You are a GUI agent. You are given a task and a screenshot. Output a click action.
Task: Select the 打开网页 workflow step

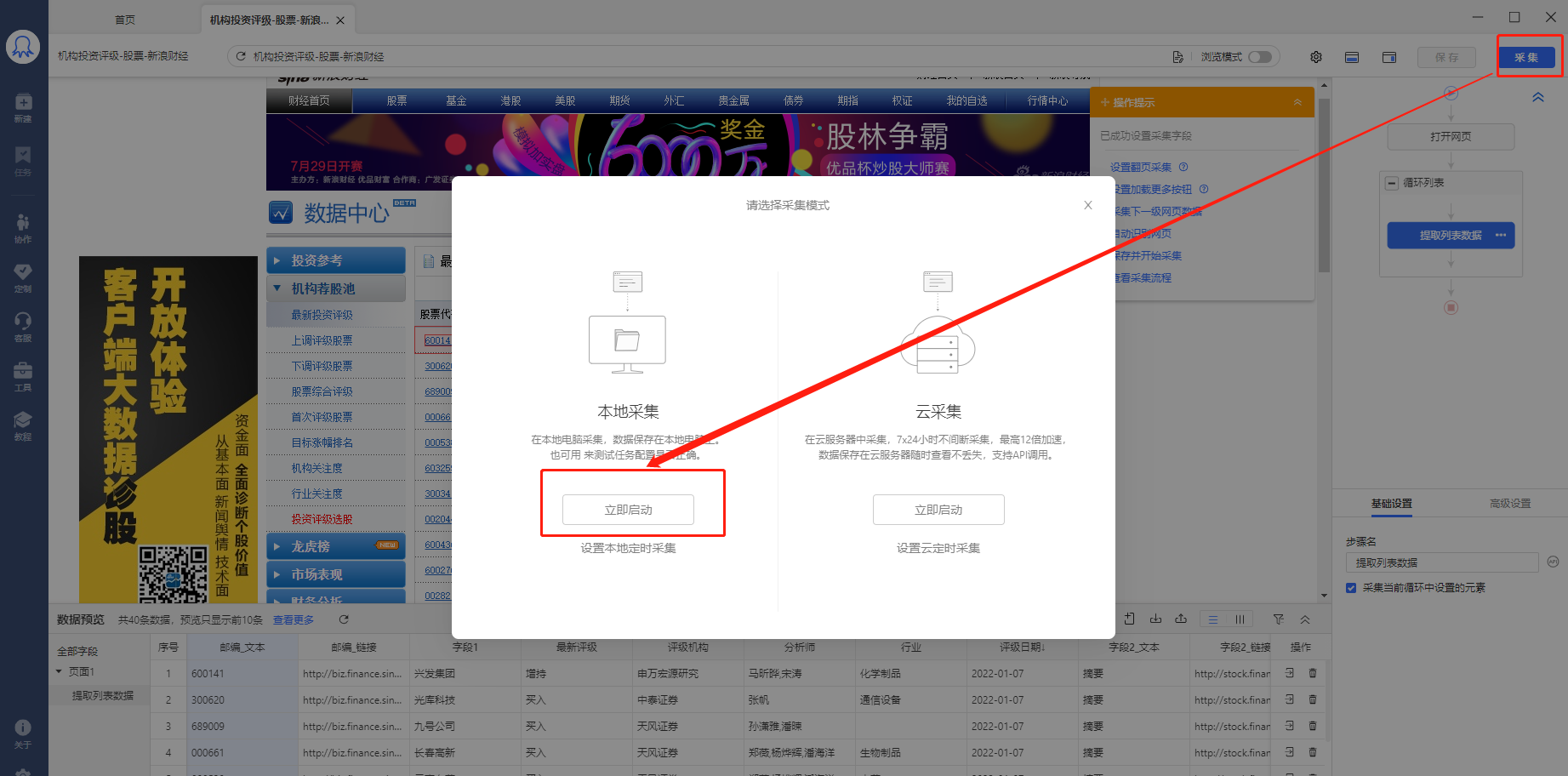point(1451,136)
